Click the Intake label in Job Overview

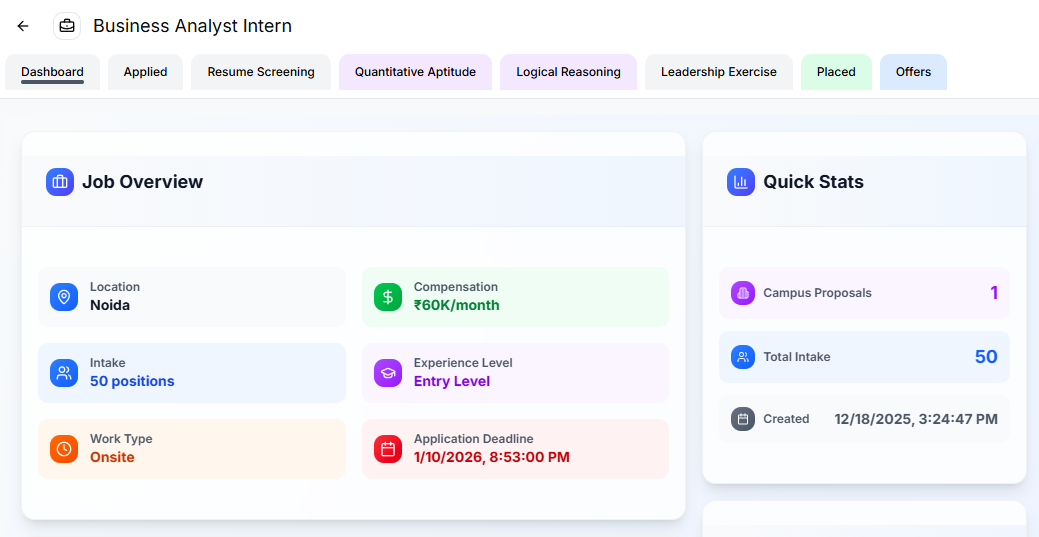107,363
